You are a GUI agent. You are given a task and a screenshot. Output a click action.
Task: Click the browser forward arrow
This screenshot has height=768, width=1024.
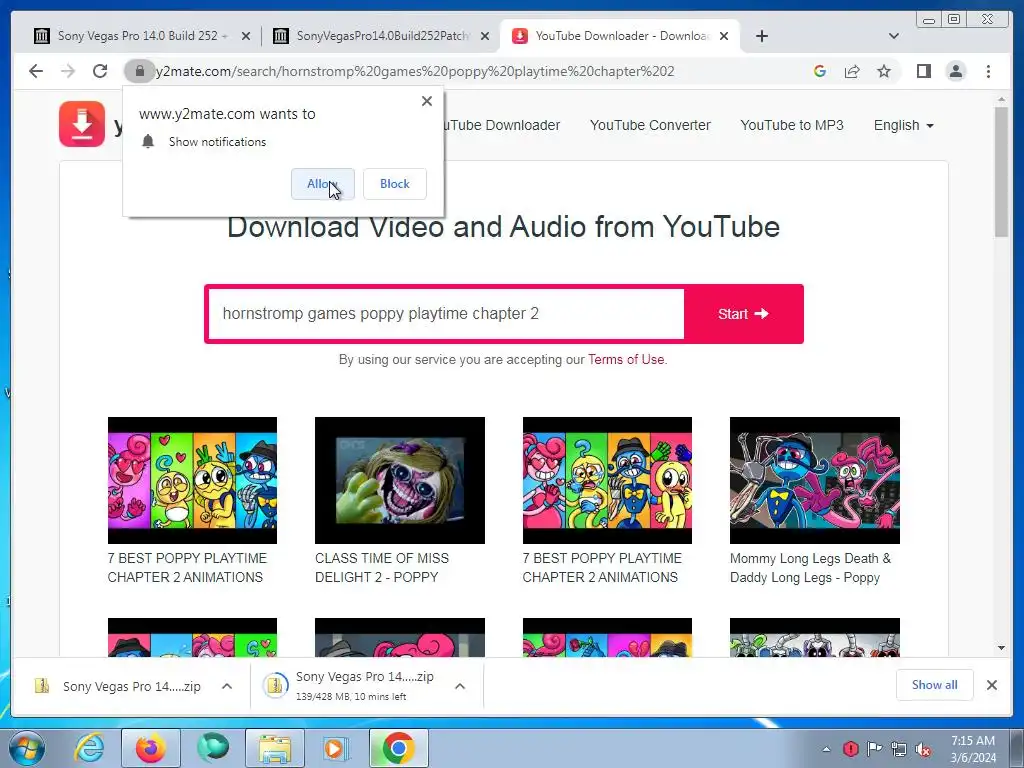click(68, 71)
